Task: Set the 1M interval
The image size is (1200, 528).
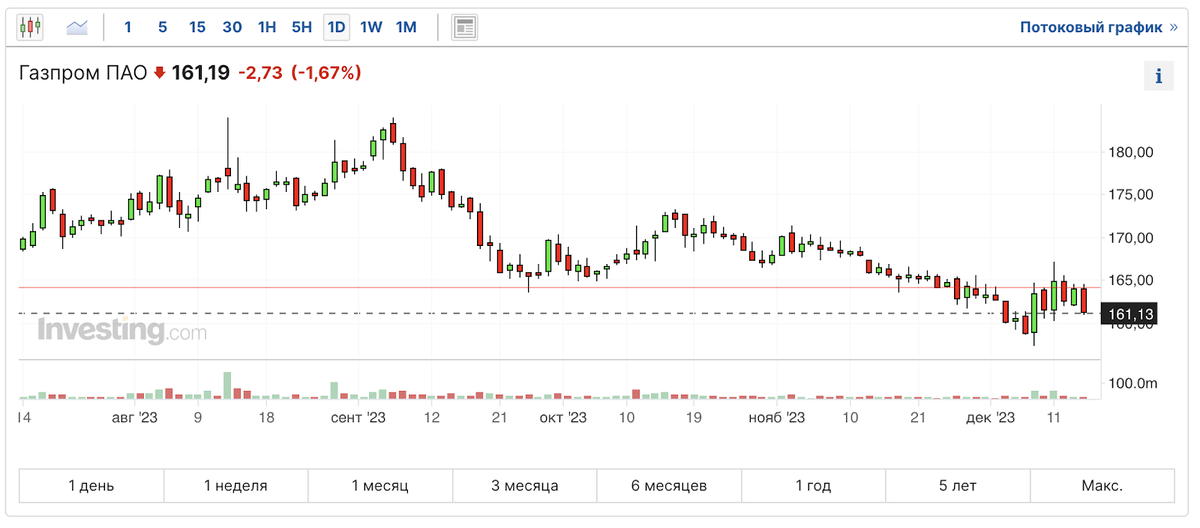Action: [x=406, y=27]
